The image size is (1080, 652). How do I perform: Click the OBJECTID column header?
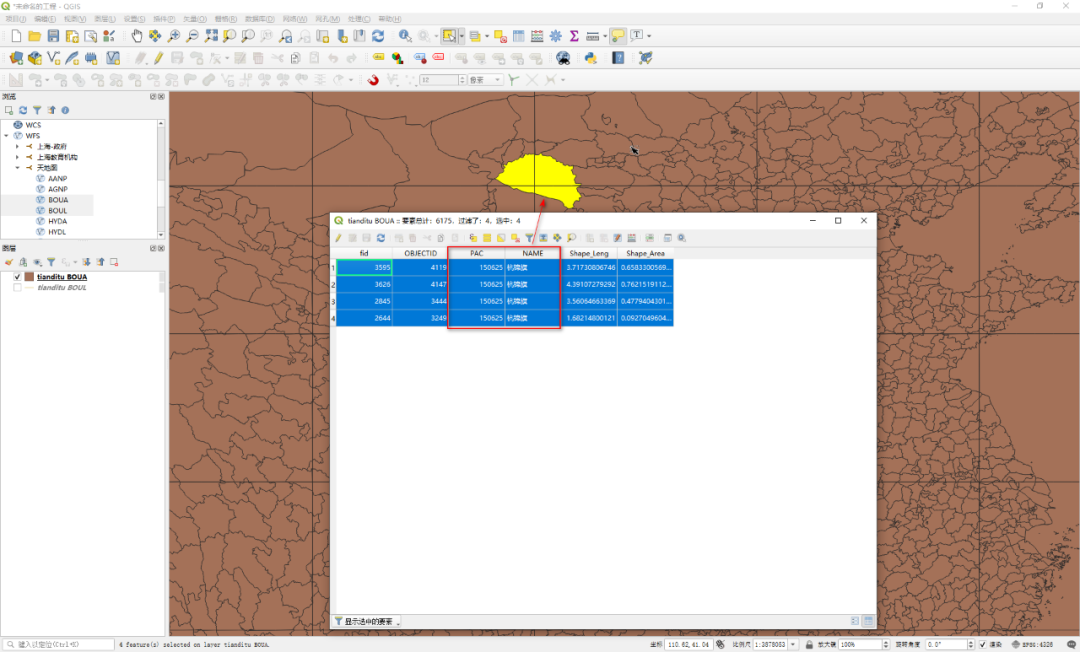(420, 253)
